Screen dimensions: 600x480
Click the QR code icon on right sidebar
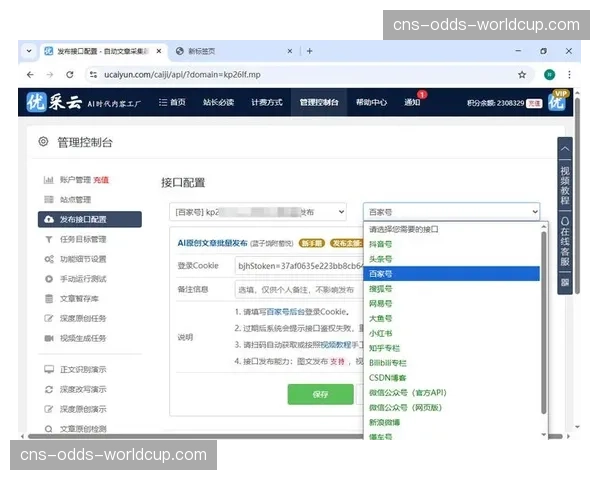565,282
